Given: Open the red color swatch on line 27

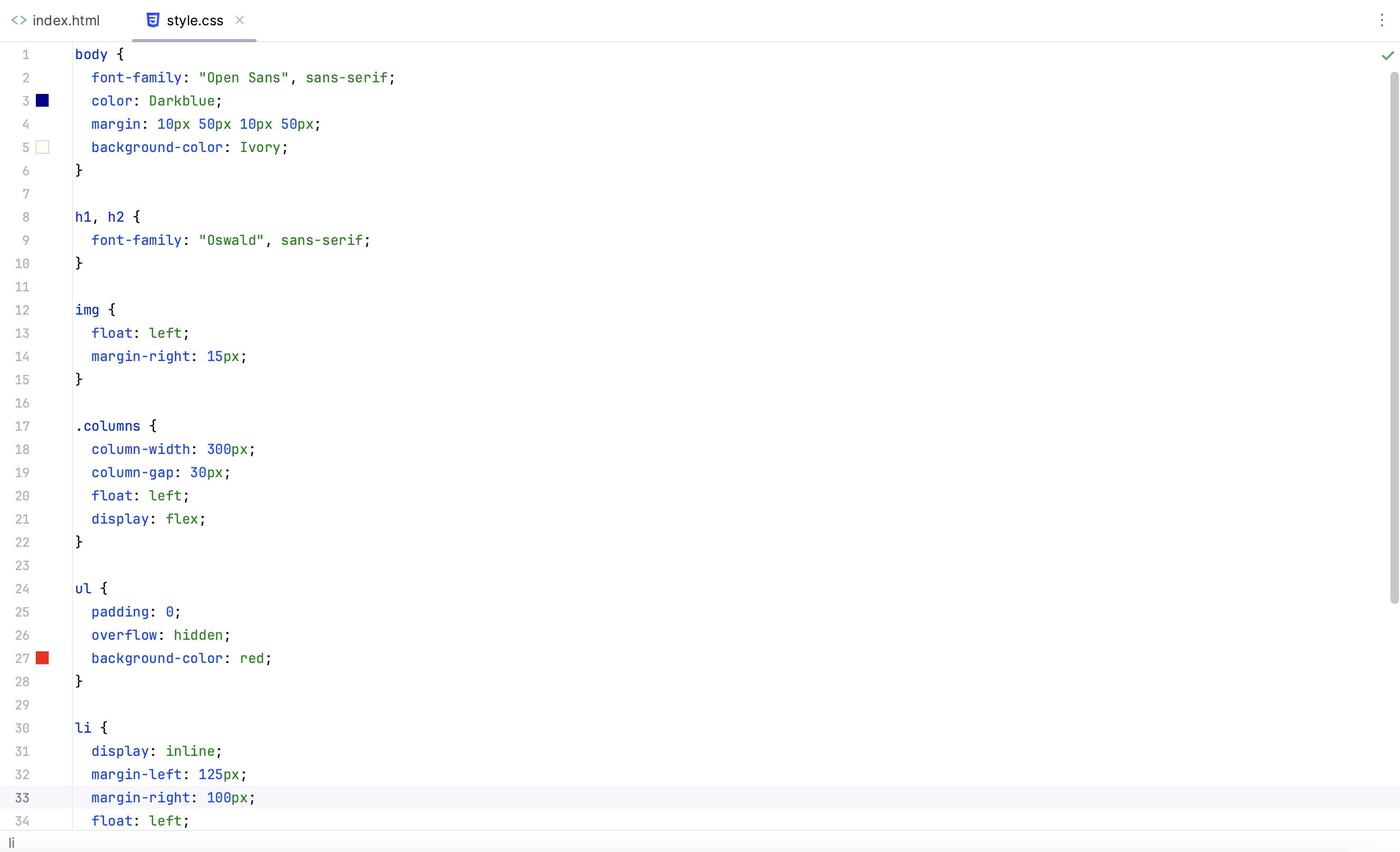Looking at the screenshot, I should pos(43,658).
